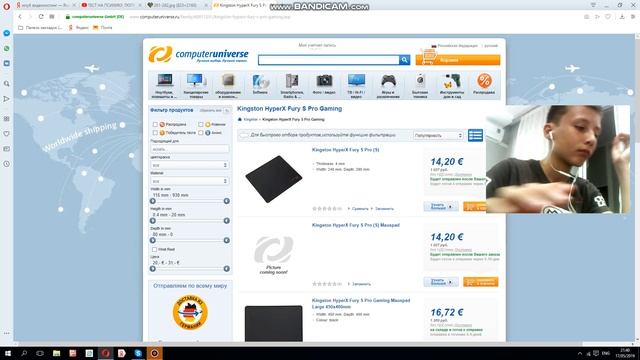The height and width of the screenshot is (360, 640).
Task: Click Узнать больше for Fury S Pro (S) Mousepad
Action: 441,282
